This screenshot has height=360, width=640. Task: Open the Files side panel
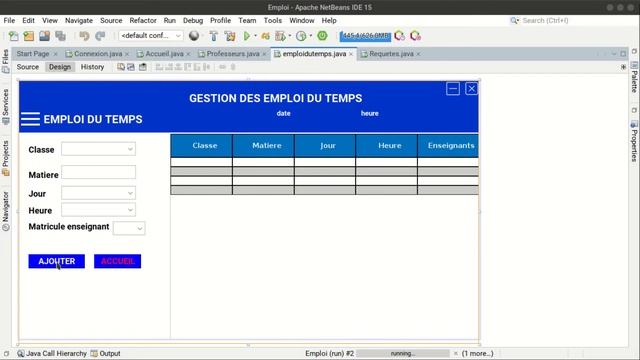pyautogui.click(x=5, y=61)
